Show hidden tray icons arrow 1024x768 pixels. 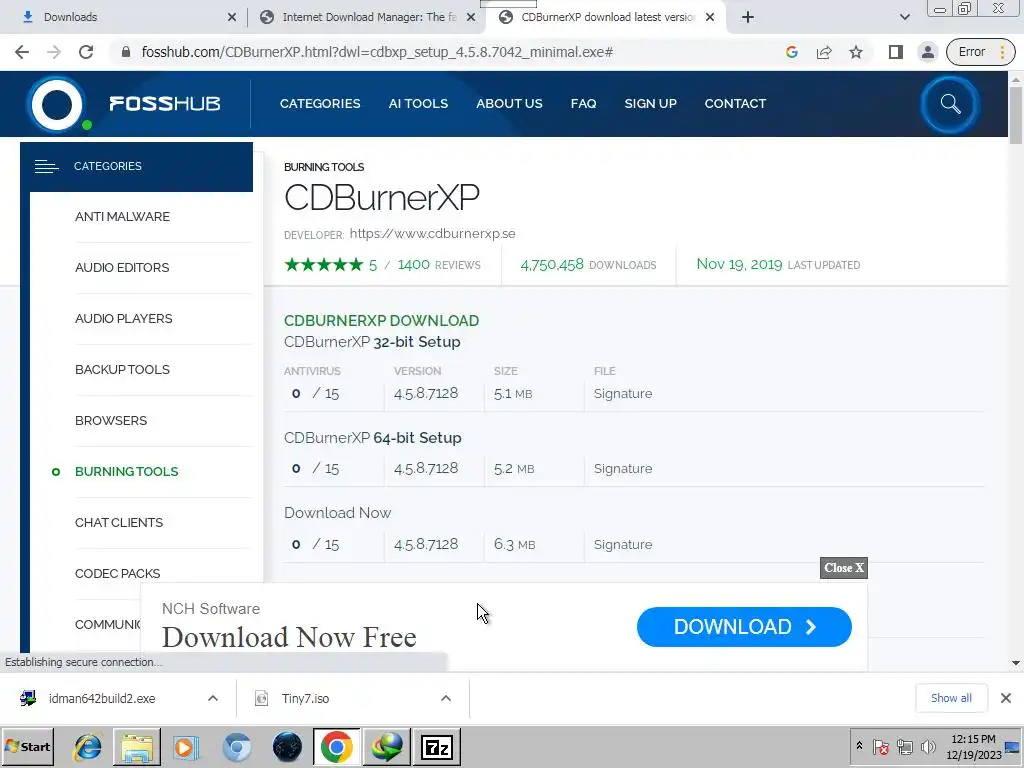tap(859, 746)
